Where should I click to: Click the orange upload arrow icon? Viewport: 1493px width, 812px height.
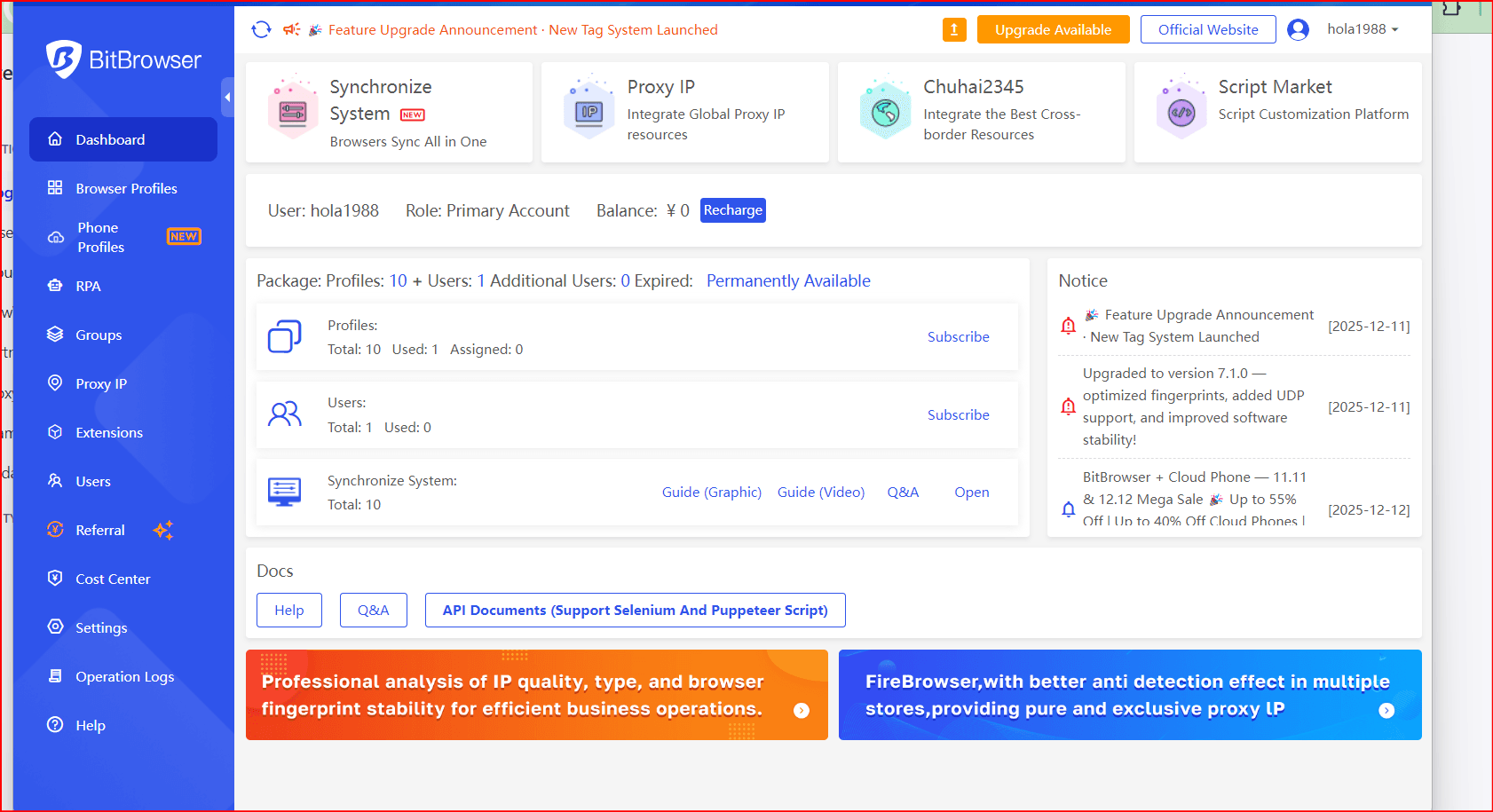(x=953, y=29)
